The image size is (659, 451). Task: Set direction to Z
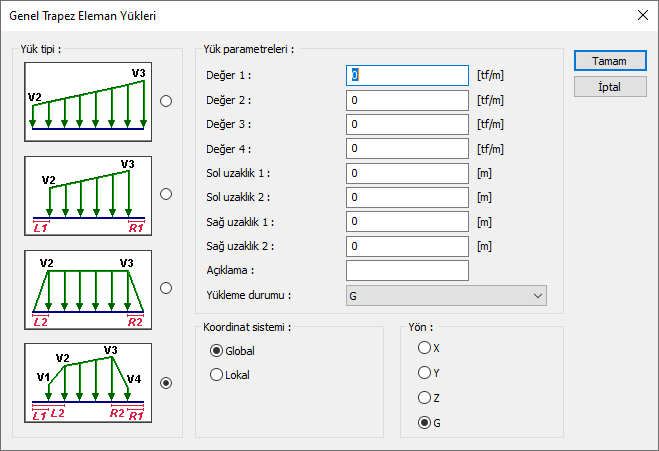point(425,398)
